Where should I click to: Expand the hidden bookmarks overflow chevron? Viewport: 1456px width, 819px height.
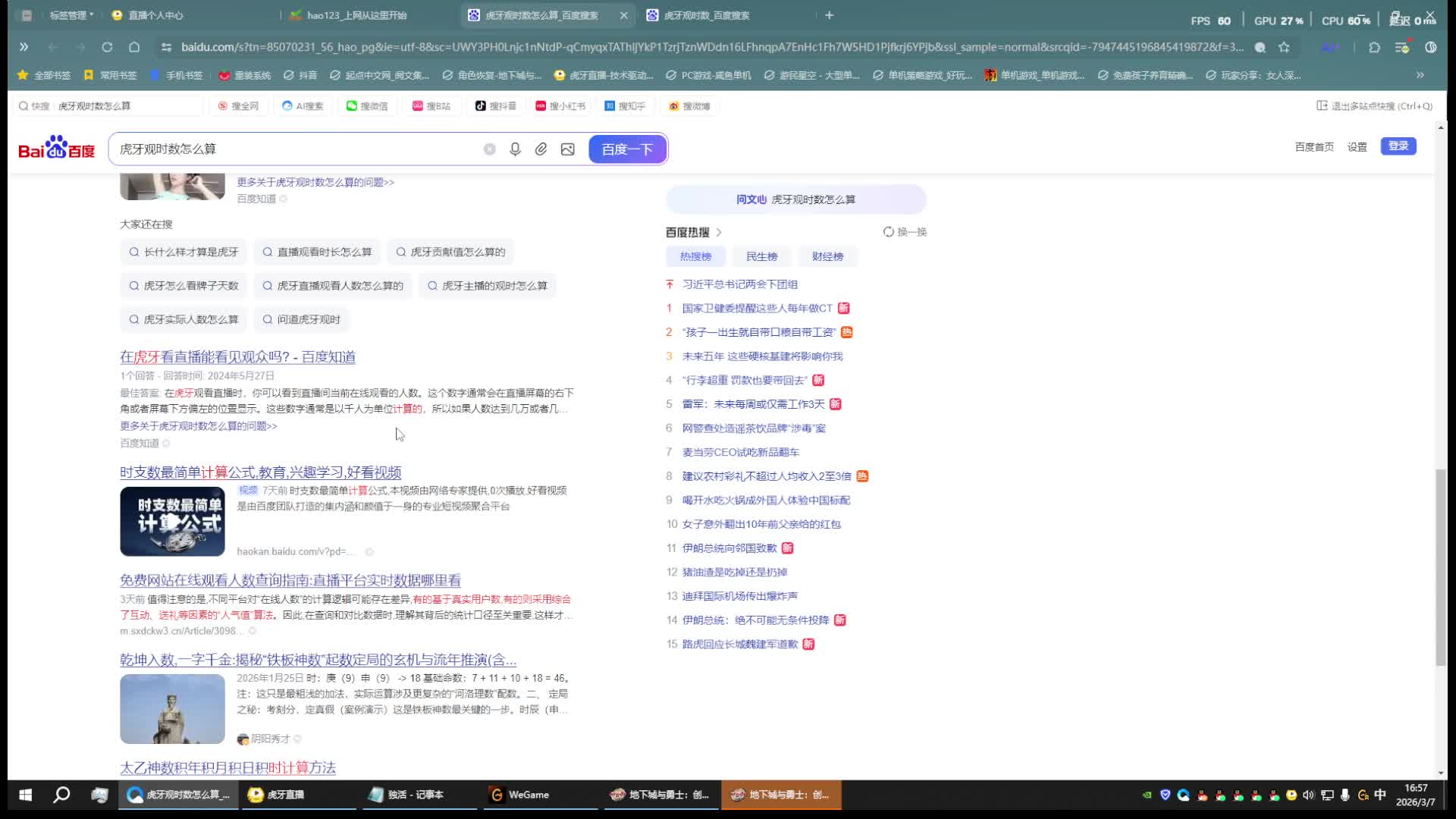[1420, 75]
